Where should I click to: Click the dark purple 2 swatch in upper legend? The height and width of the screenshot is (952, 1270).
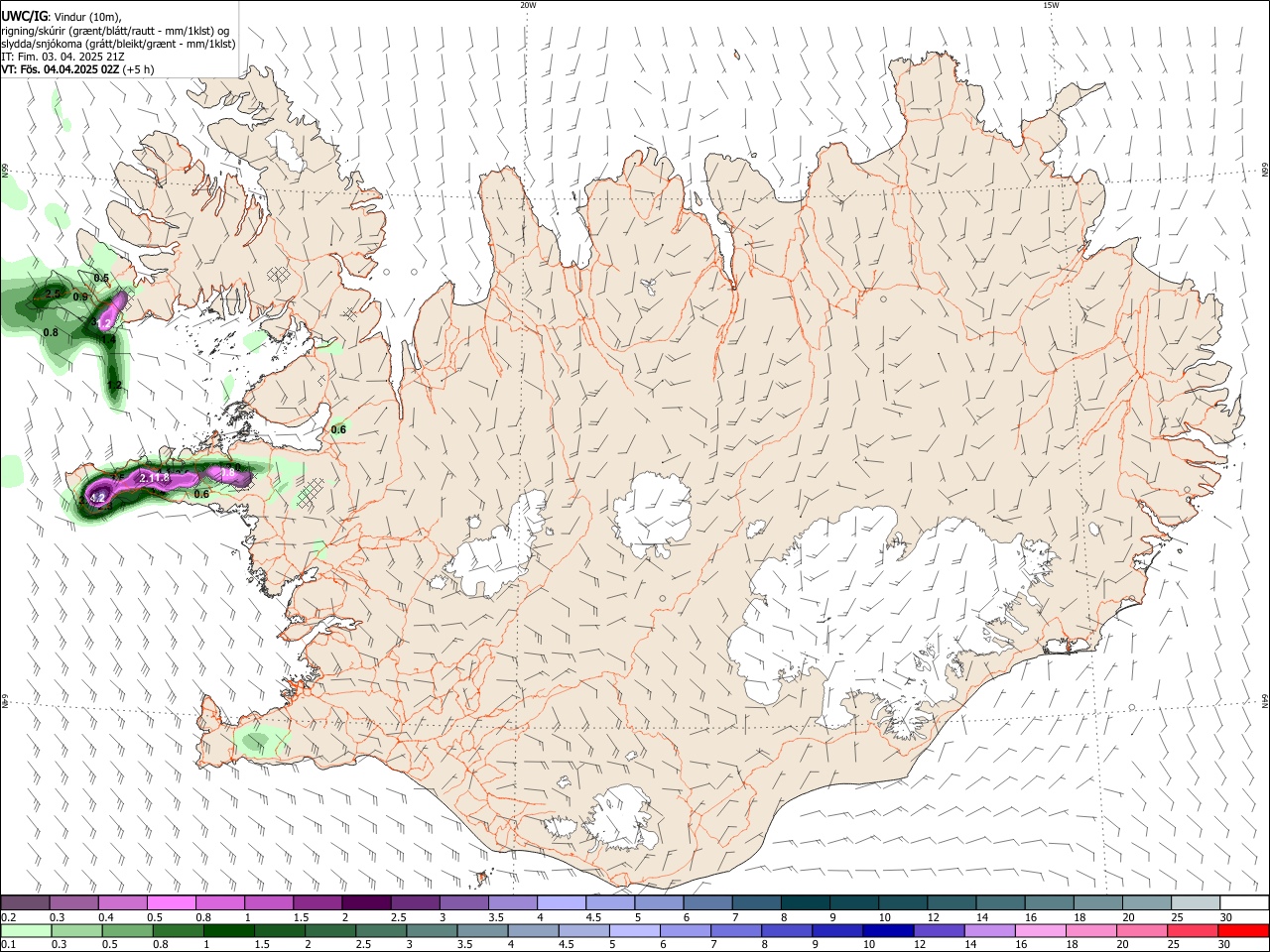(x=365, y=902)
